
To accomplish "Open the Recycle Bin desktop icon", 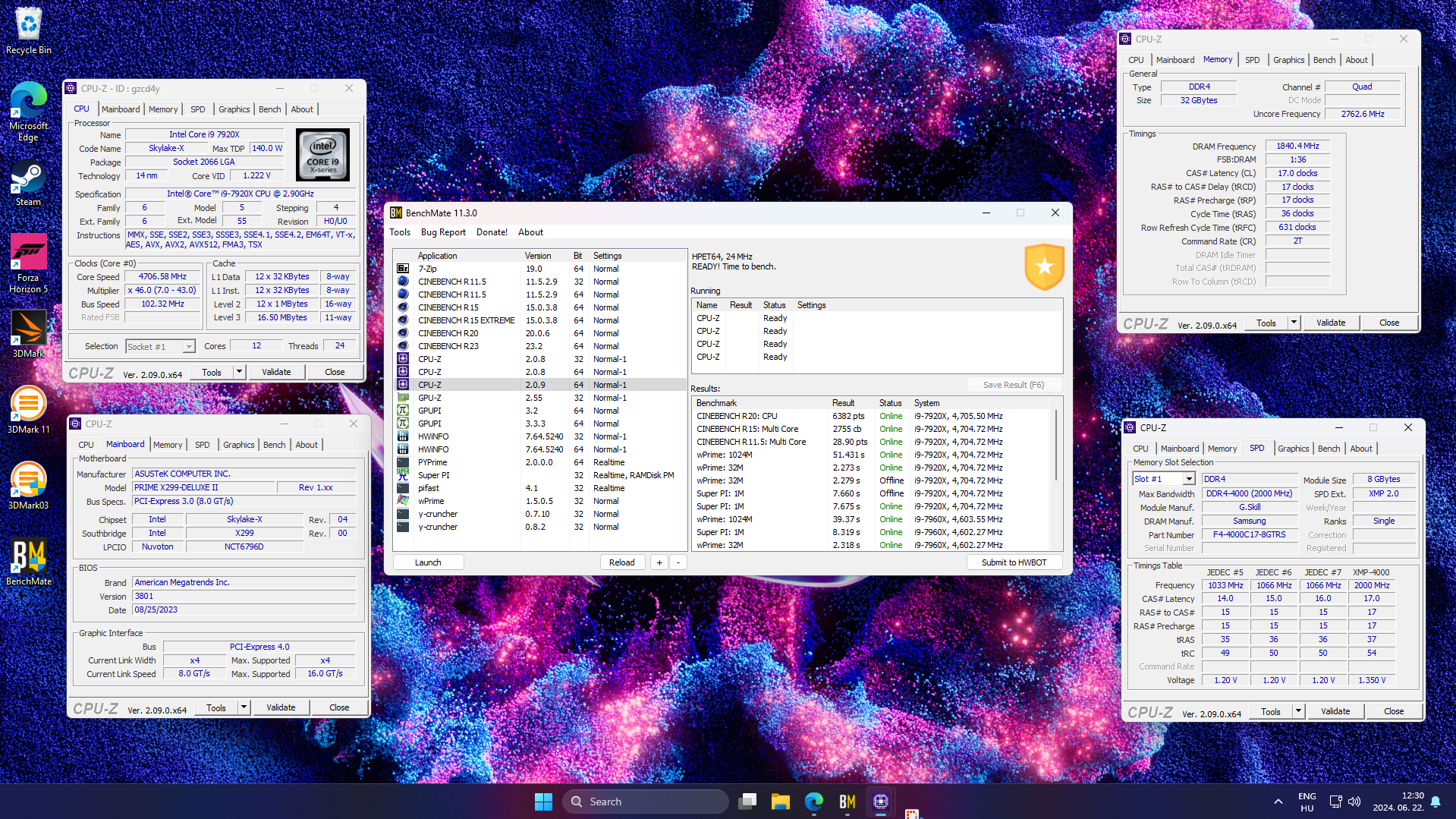I will (29, 31).
